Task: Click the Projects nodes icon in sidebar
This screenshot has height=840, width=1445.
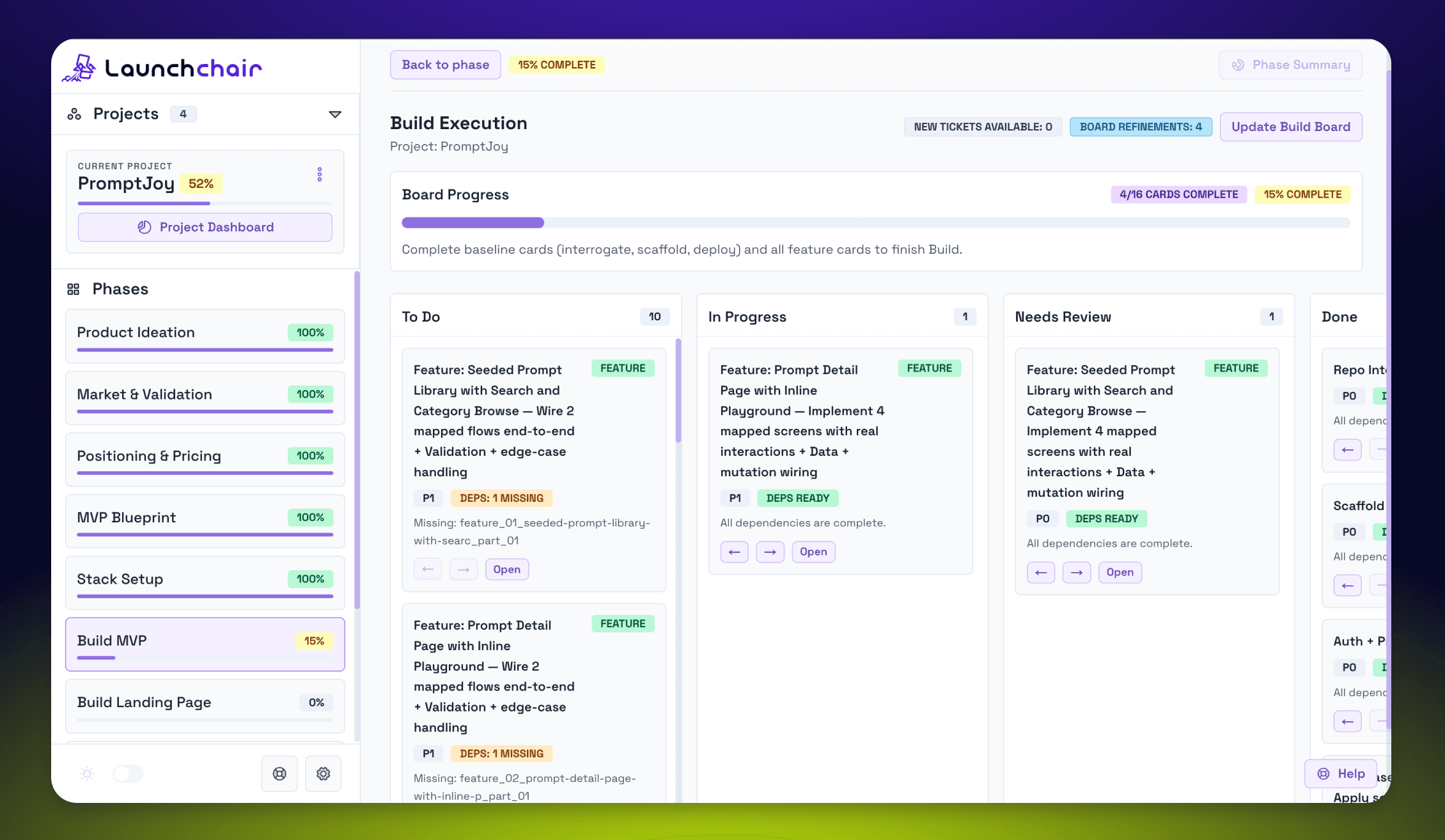Action: click(74, 113)
